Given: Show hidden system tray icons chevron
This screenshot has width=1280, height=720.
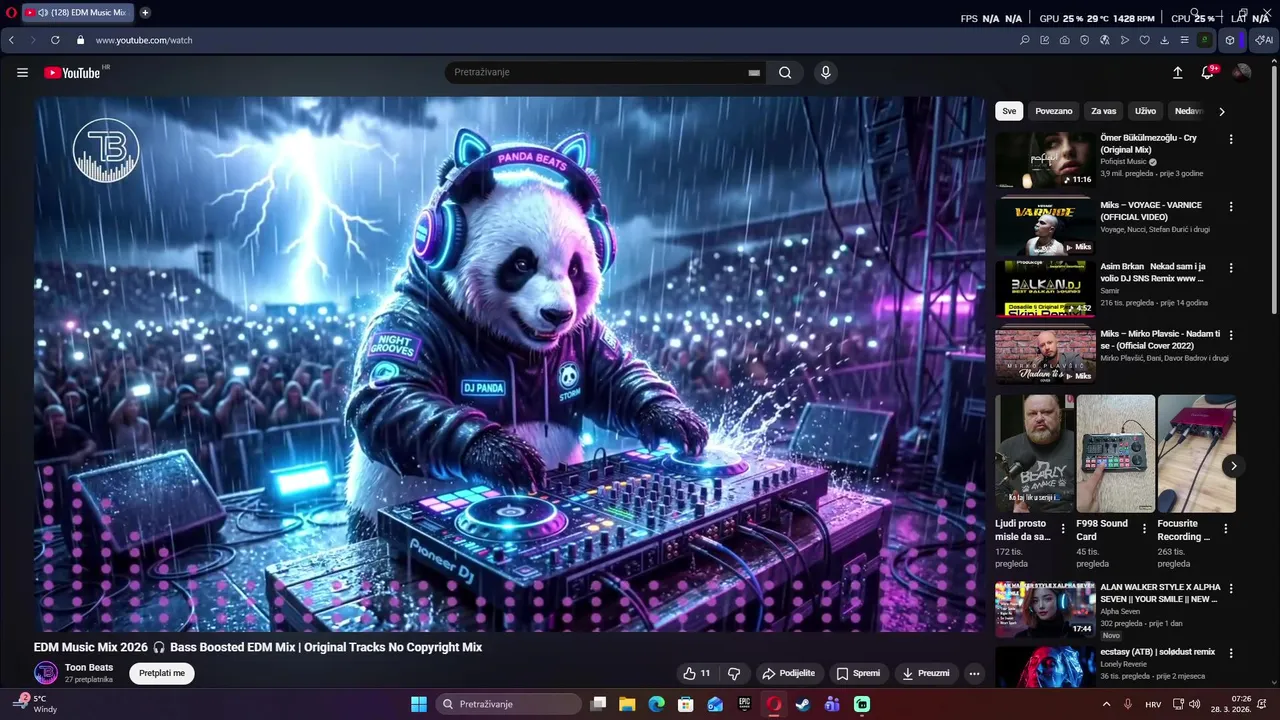Looking at the screenshot, I should coord(1106,704).
